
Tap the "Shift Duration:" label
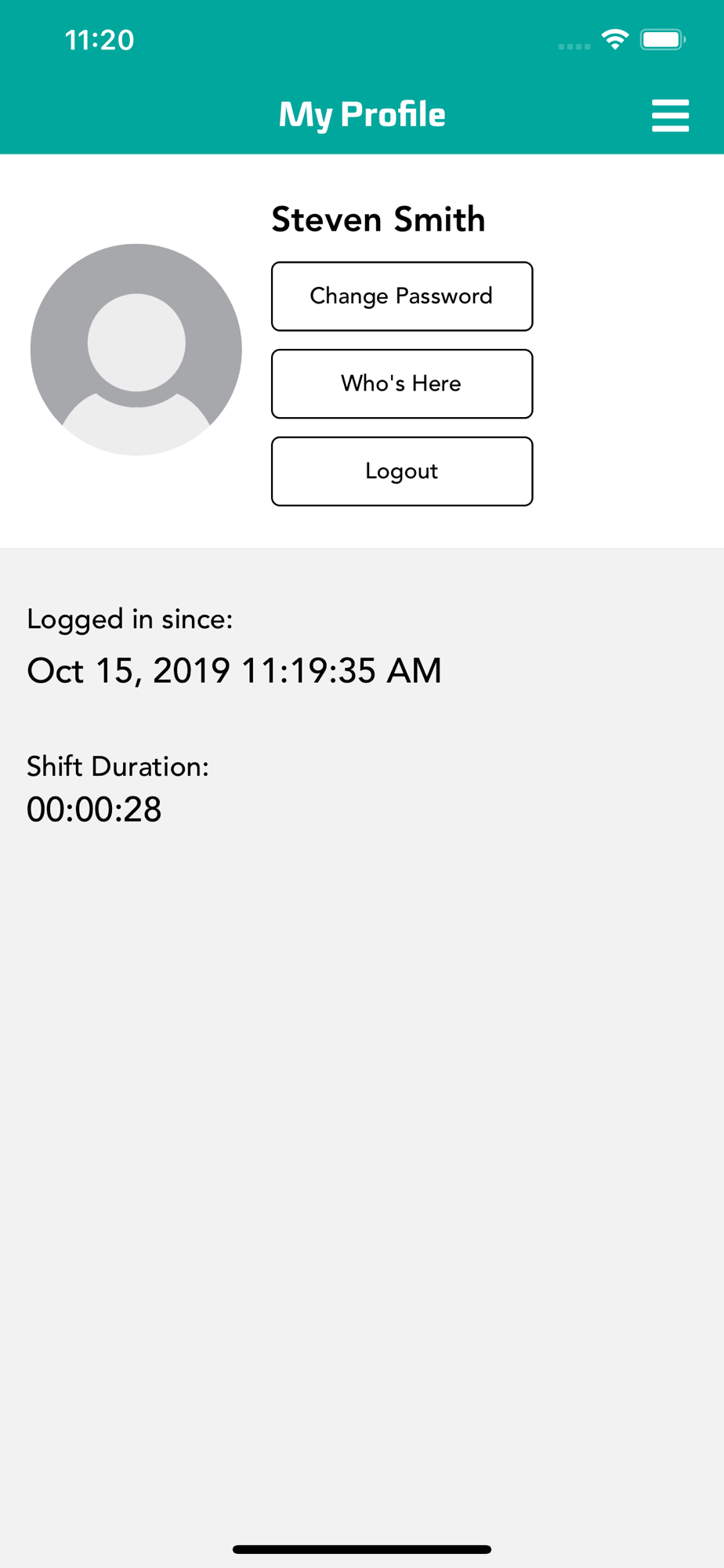118,767
